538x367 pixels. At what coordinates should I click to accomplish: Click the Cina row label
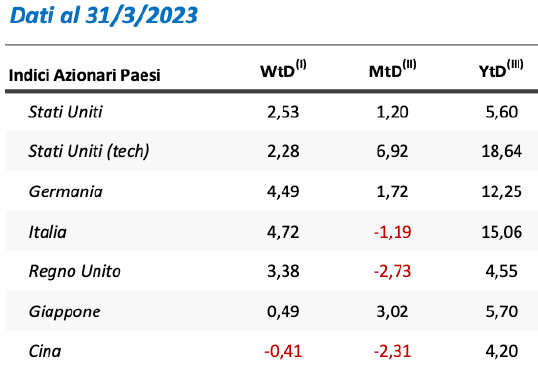coord(45,351)
